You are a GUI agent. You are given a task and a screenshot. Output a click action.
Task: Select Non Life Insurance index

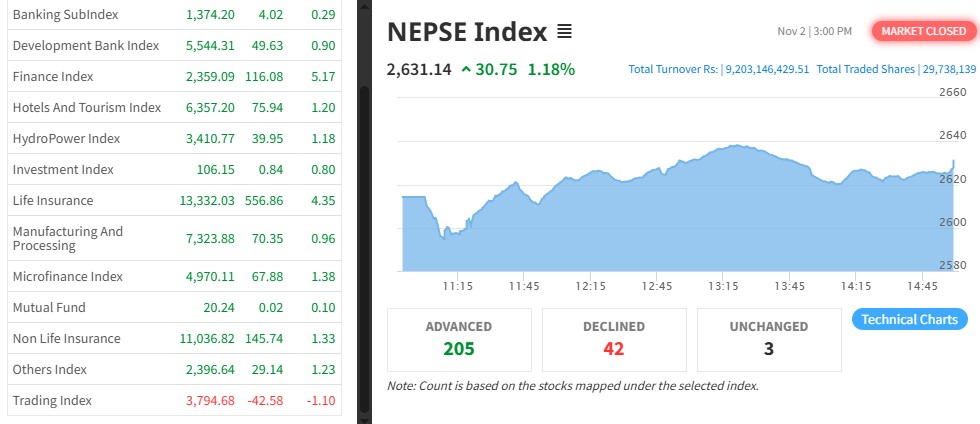click(x=66, y=338)
